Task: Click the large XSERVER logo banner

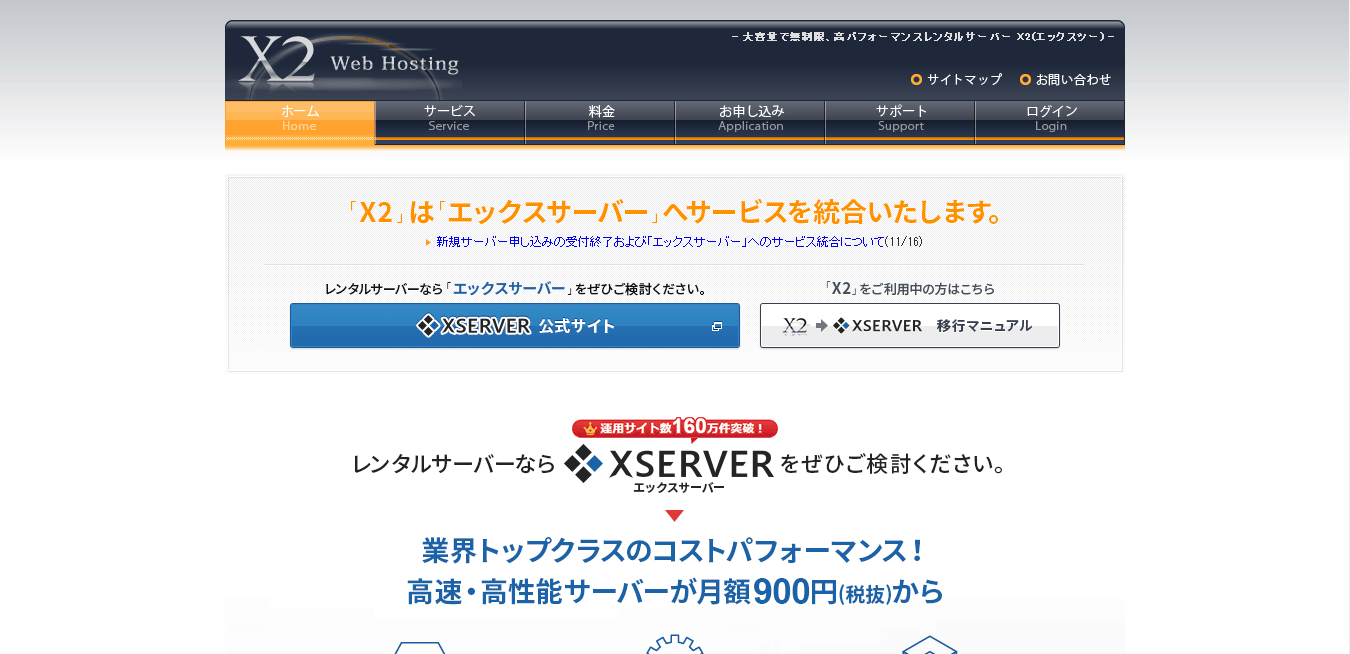Action: click(669, 467)
